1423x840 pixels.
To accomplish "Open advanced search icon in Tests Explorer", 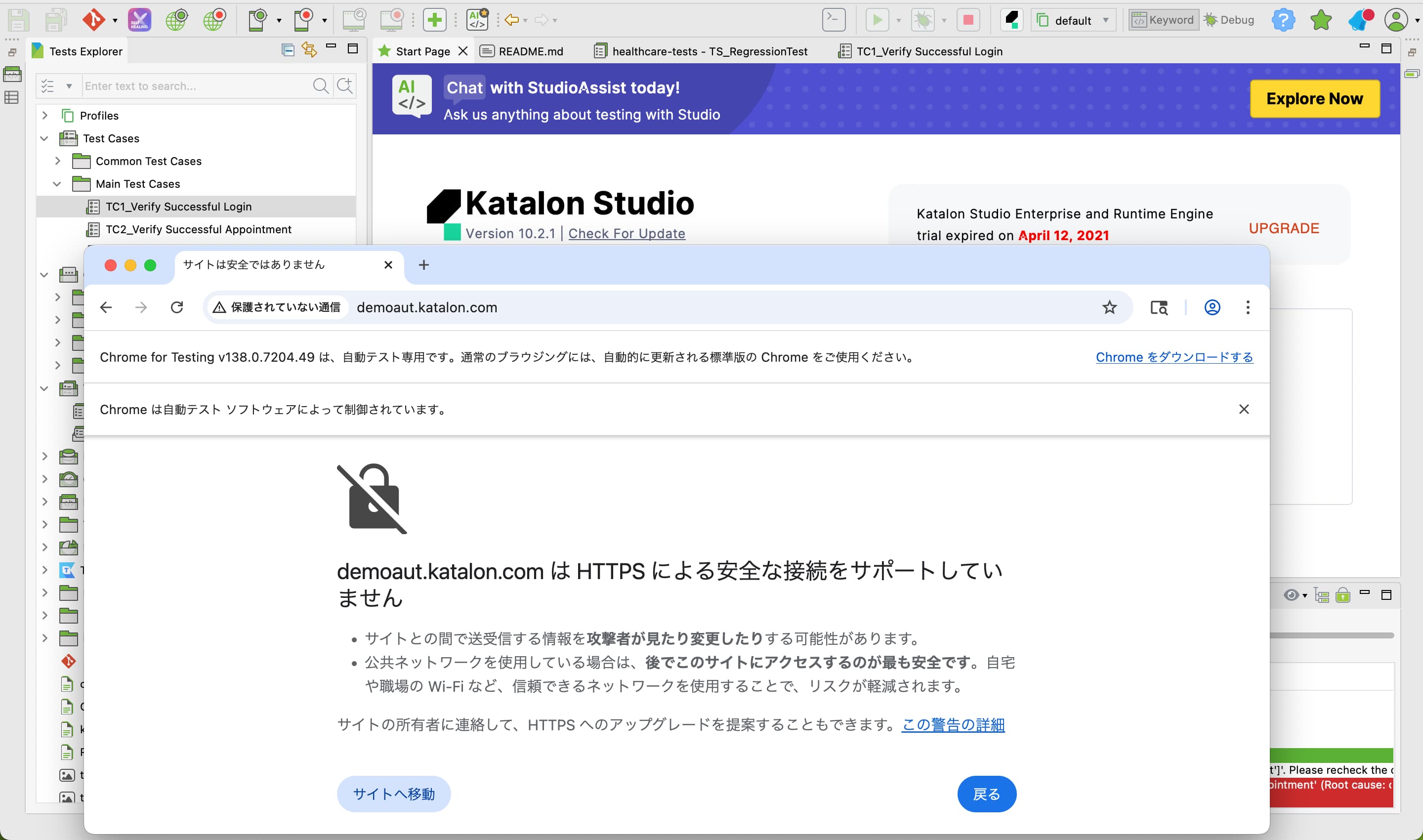I will (x=344, y=85).
